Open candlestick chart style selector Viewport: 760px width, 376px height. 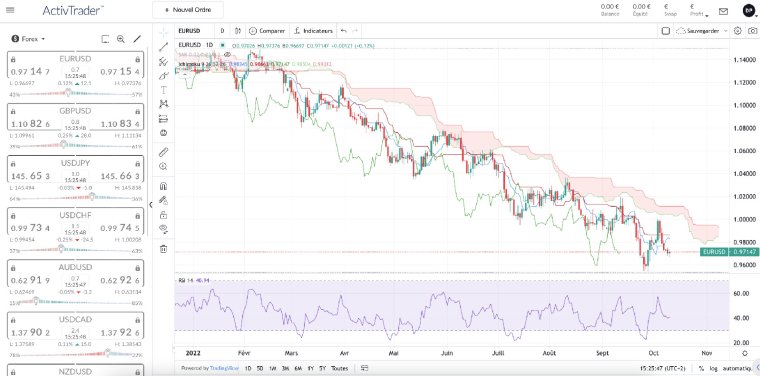[238, 31]
